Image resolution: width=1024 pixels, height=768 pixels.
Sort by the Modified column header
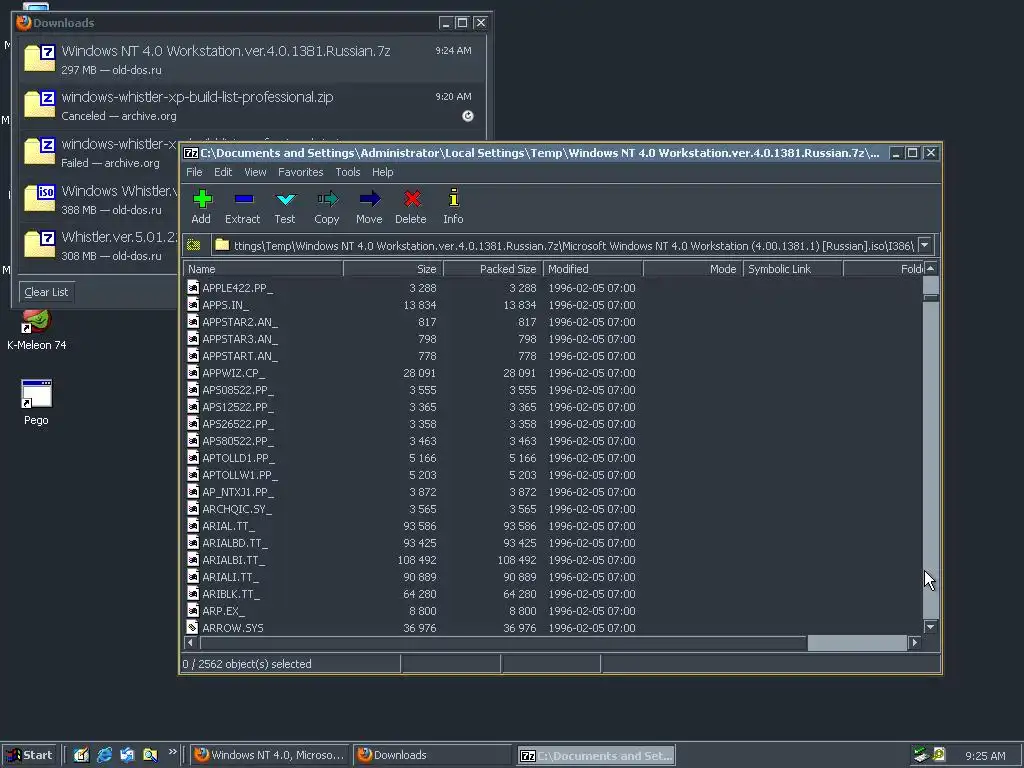(x=593, y=269)
